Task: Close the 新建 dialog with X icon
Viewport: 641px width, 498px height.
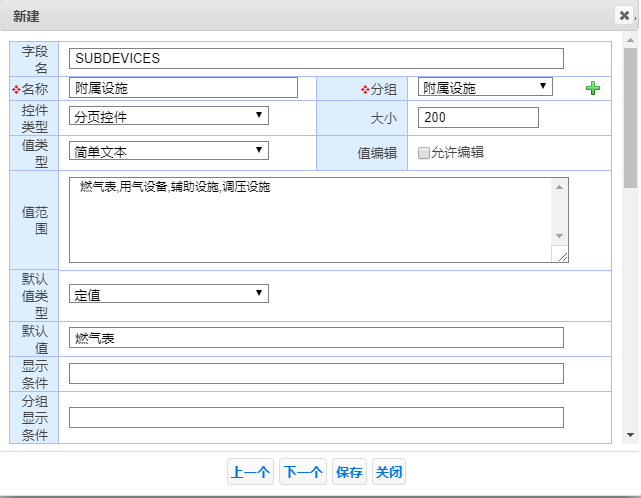Action: 624,15
